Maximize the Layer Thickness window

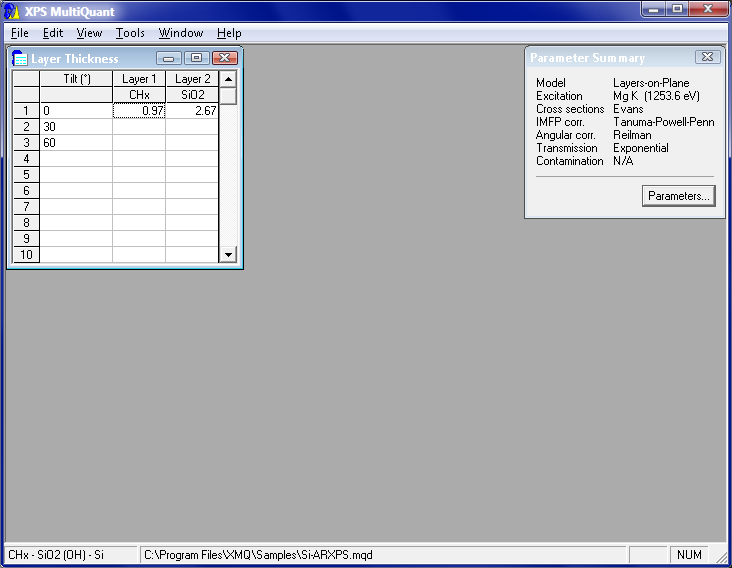coord(197,59)
